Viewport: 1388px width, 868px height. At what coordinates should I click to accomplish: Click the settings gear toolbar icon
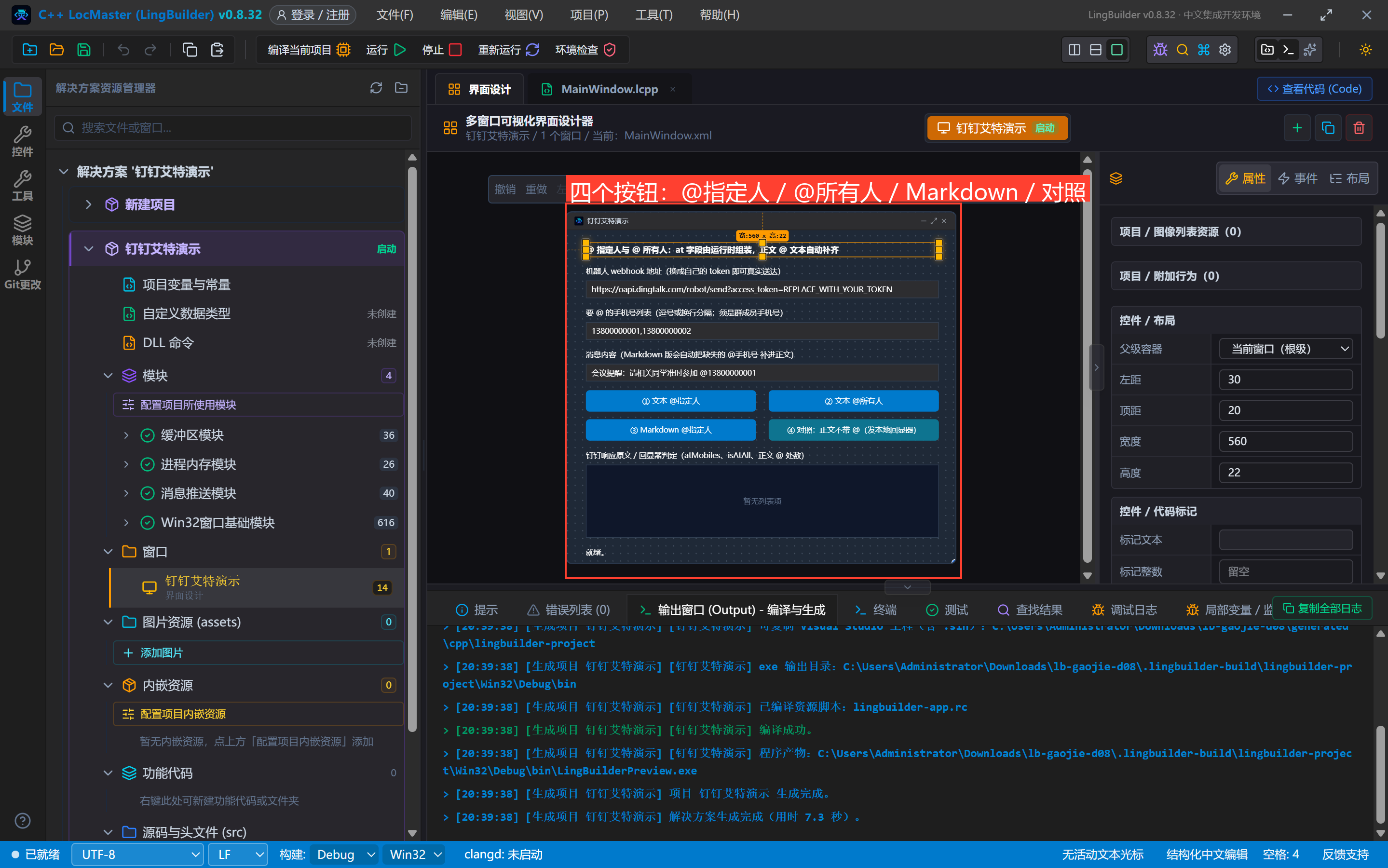click(1225, 50)
